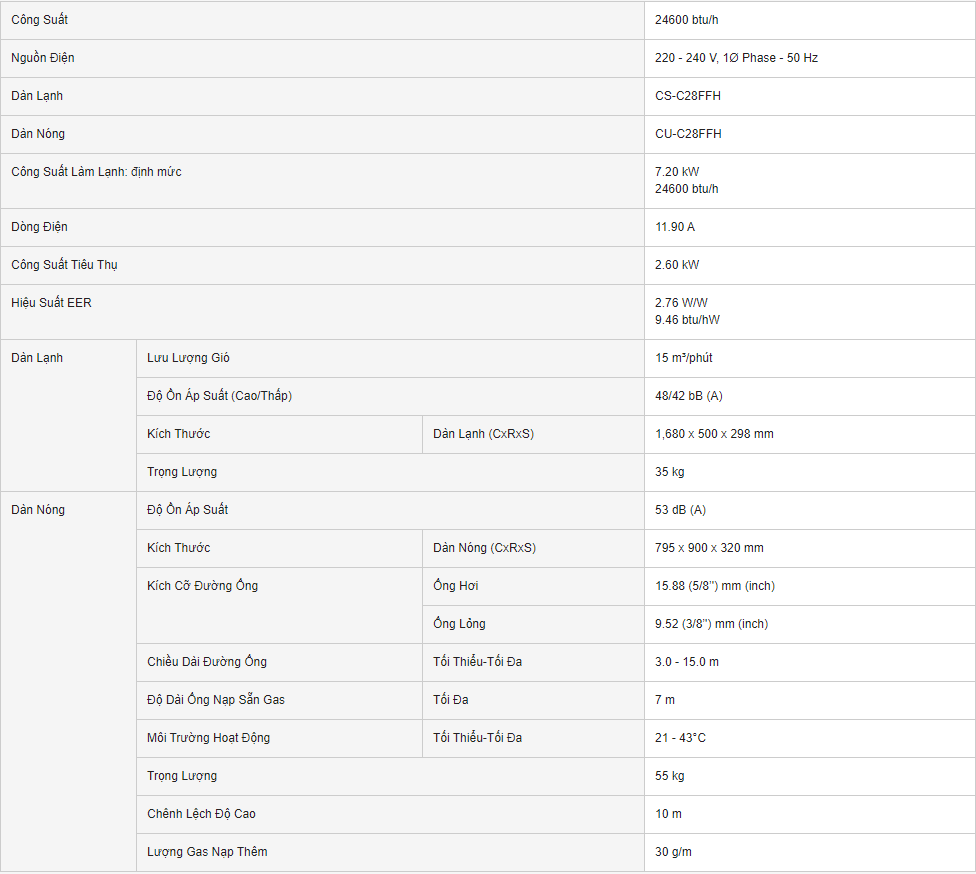Select the "11.90 A" current value
Image resolution: width=976 pixels, height=874 pixels.
(x=675, y=227)
